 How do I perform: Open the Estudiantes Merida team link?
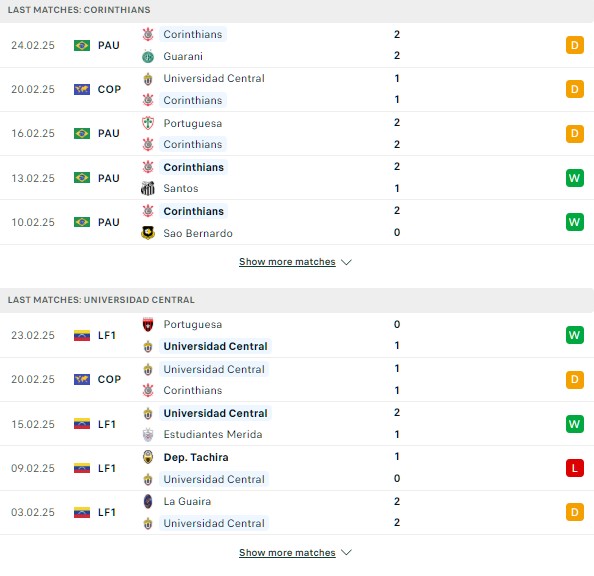pyautogui.click(x=213, y=434)
